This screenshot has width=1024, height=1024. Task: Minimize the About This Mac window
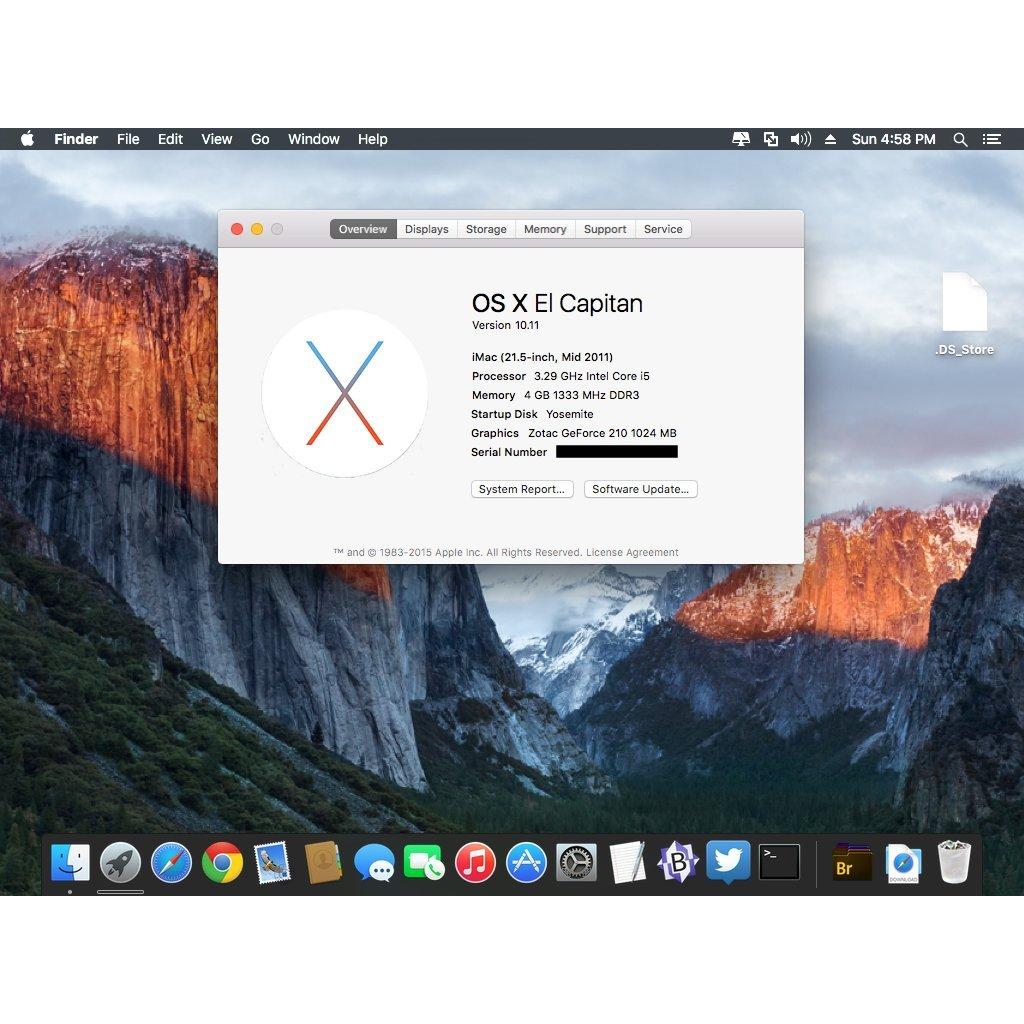click(257, 229)
